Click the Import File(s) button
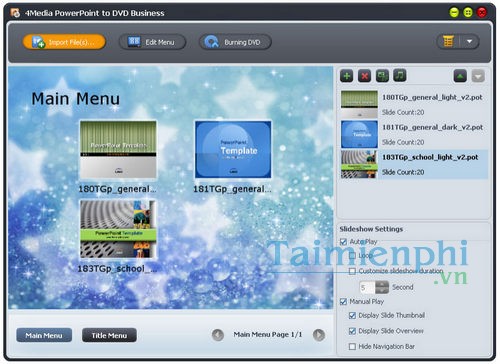This screenshot has height=364, width=500. [64, 42]
